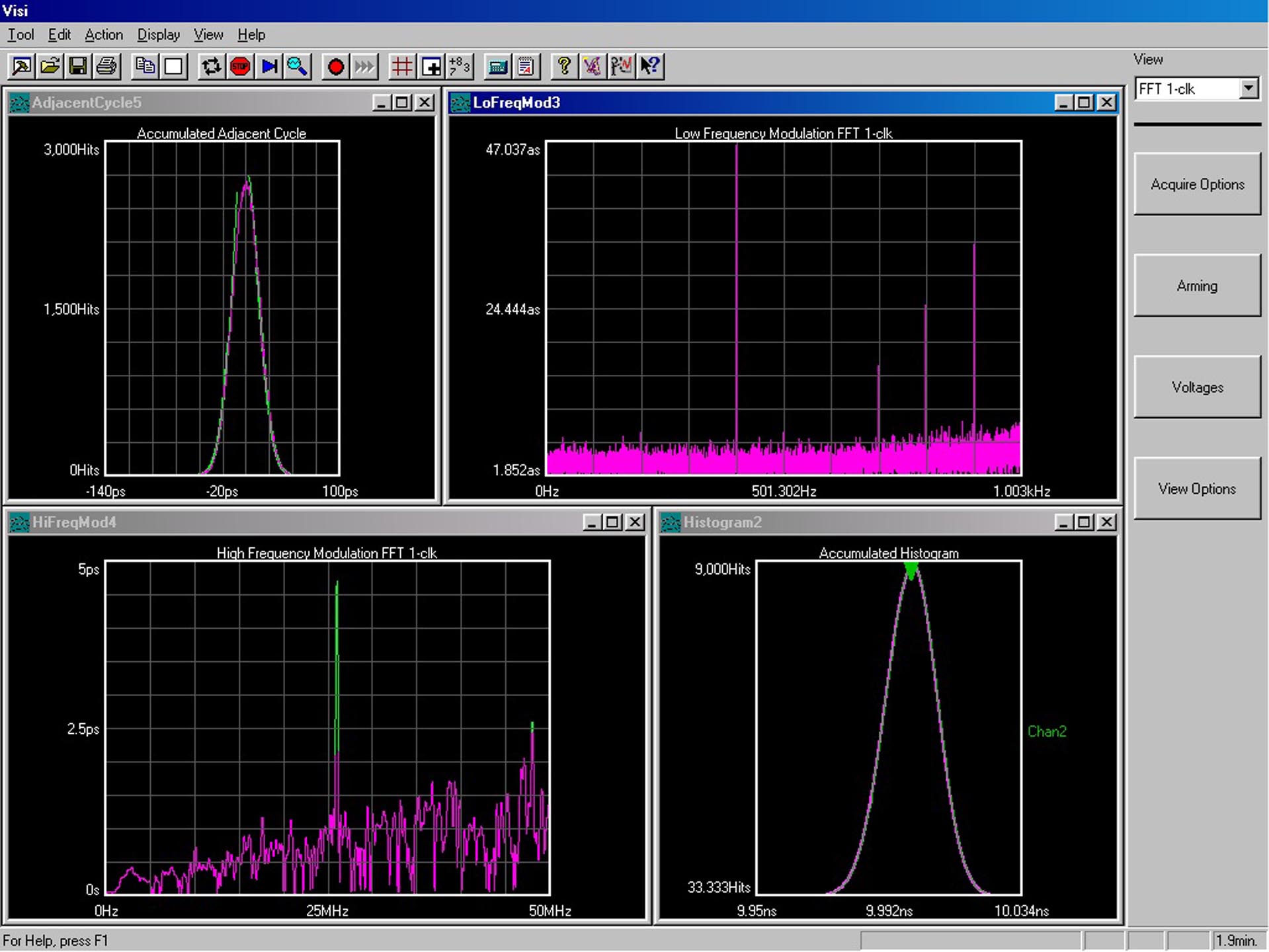Screen dimensions: 1269x952
Task: Maximize the AdjacentCycle5 window
Action: [x=401, y=102]
